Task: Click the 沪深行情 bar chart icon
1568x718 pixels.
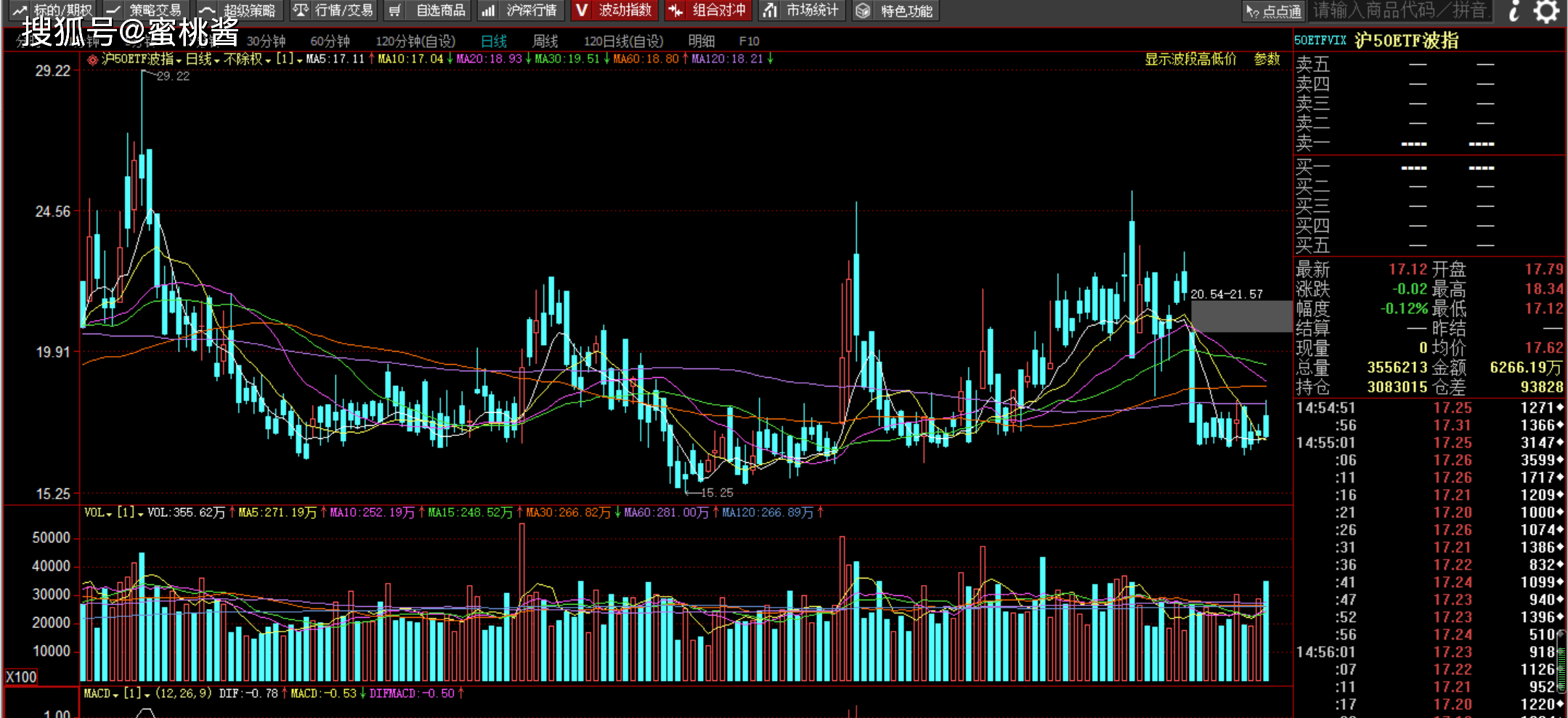Action: click(488, 10)
